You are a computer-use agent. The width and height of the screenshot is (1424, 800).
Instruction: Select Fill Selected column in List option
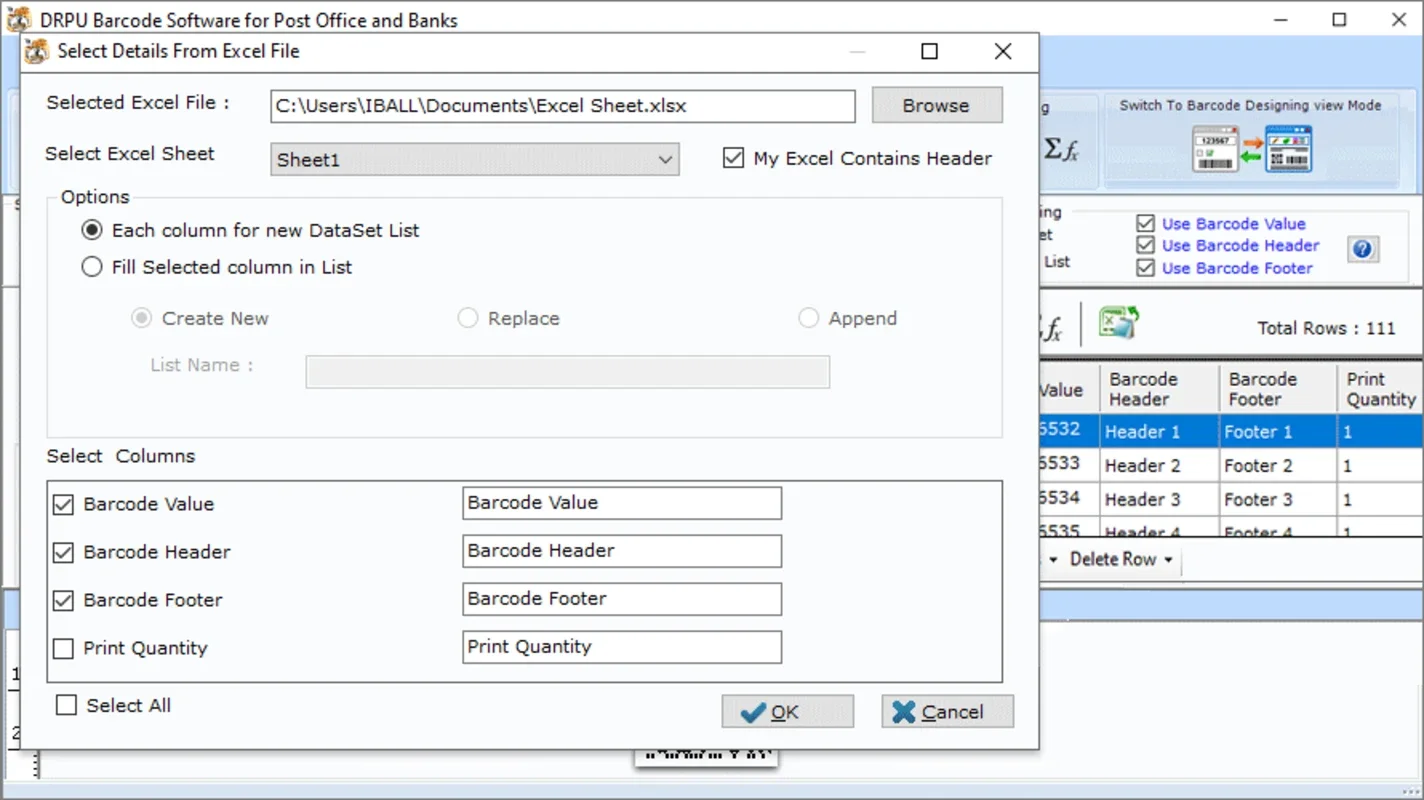[x=92, y=267]
